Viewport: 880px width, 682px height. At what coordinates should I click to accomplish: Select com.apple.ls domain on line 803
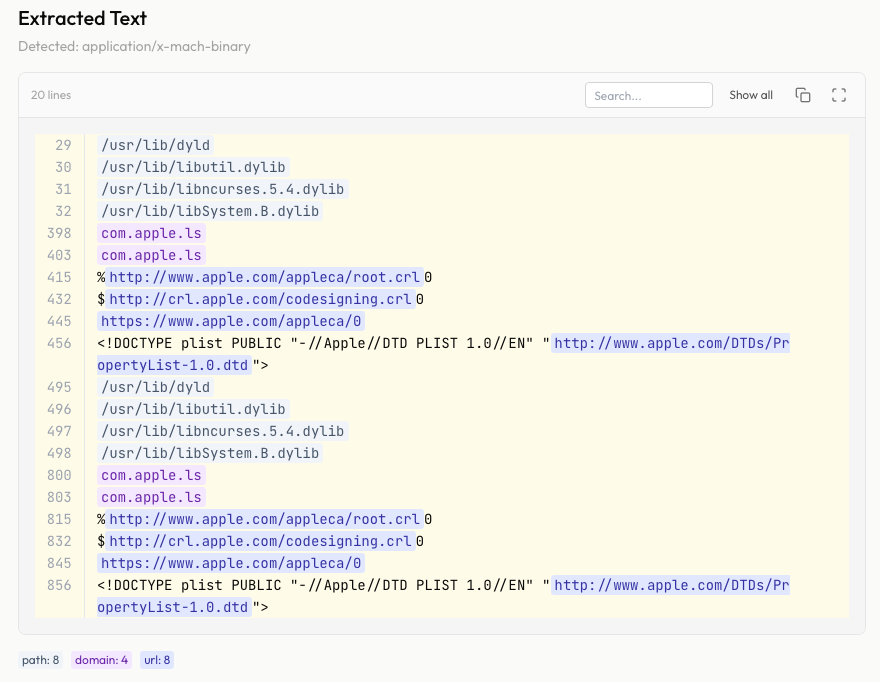click(x=151, y=497)
